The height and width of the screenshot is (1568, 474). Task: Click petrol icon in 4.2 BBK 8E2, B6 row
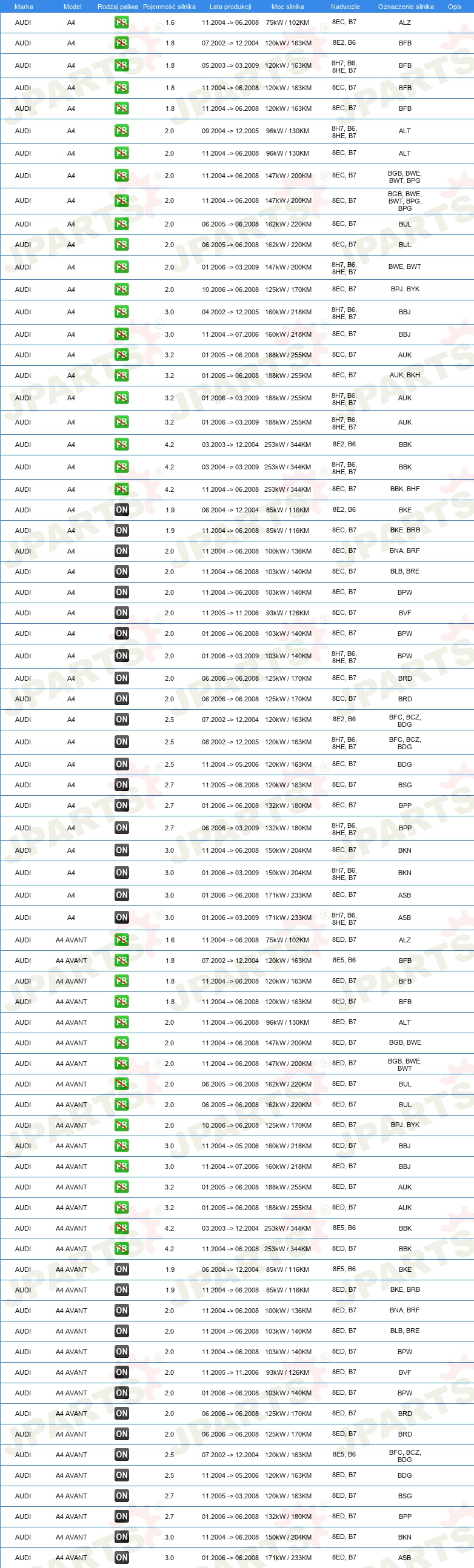[122, 445]
